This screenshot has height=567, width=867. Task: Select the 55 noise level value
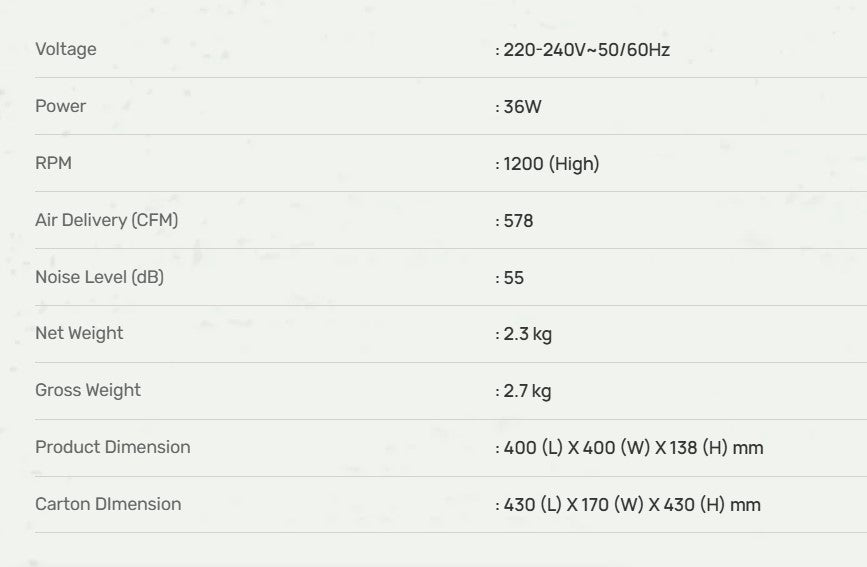[x=514, y=277]
